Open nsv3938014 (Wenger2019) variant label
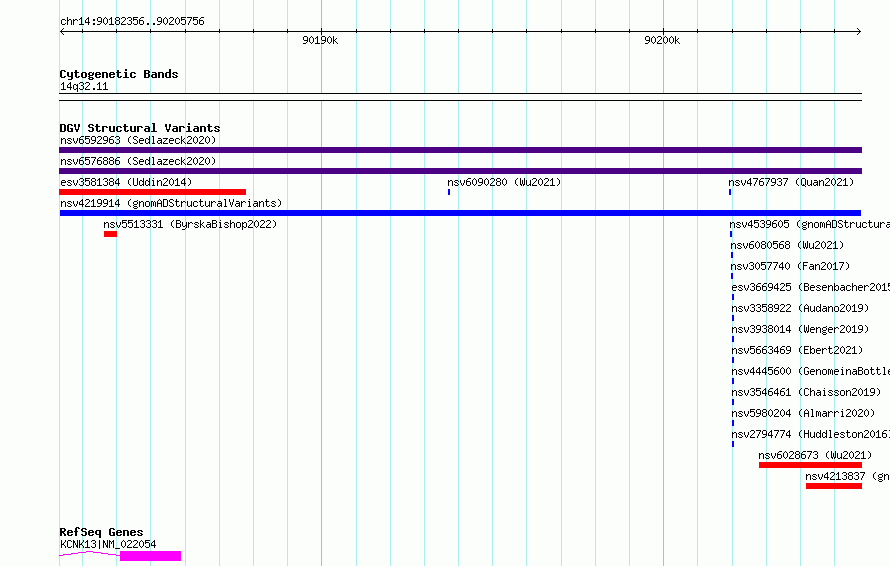Image resolution: width=890 pixels, height=566 pixels. pos(800,329)
